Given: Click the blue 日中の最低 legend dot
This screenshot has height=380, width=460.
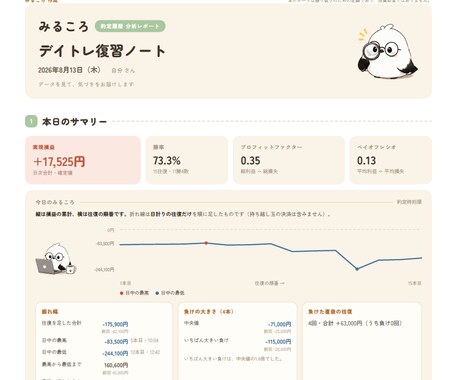Looking at the screenshot, I should 157,293.
